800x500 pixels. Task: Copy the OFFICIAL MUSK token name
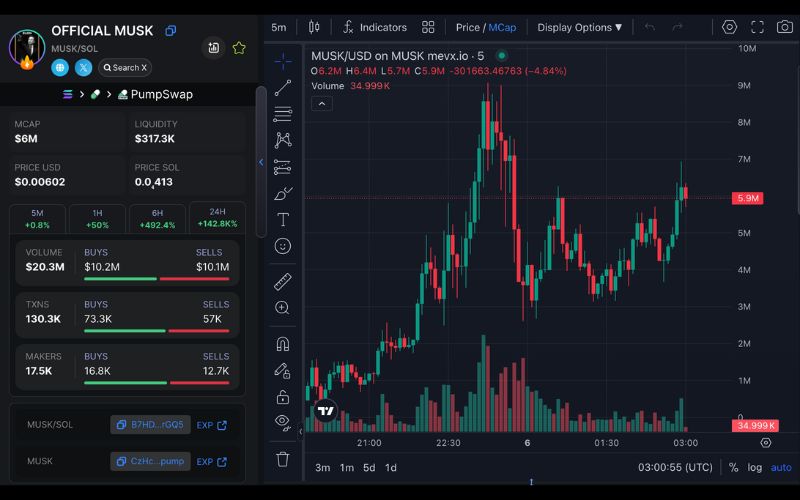click(170, 31)
